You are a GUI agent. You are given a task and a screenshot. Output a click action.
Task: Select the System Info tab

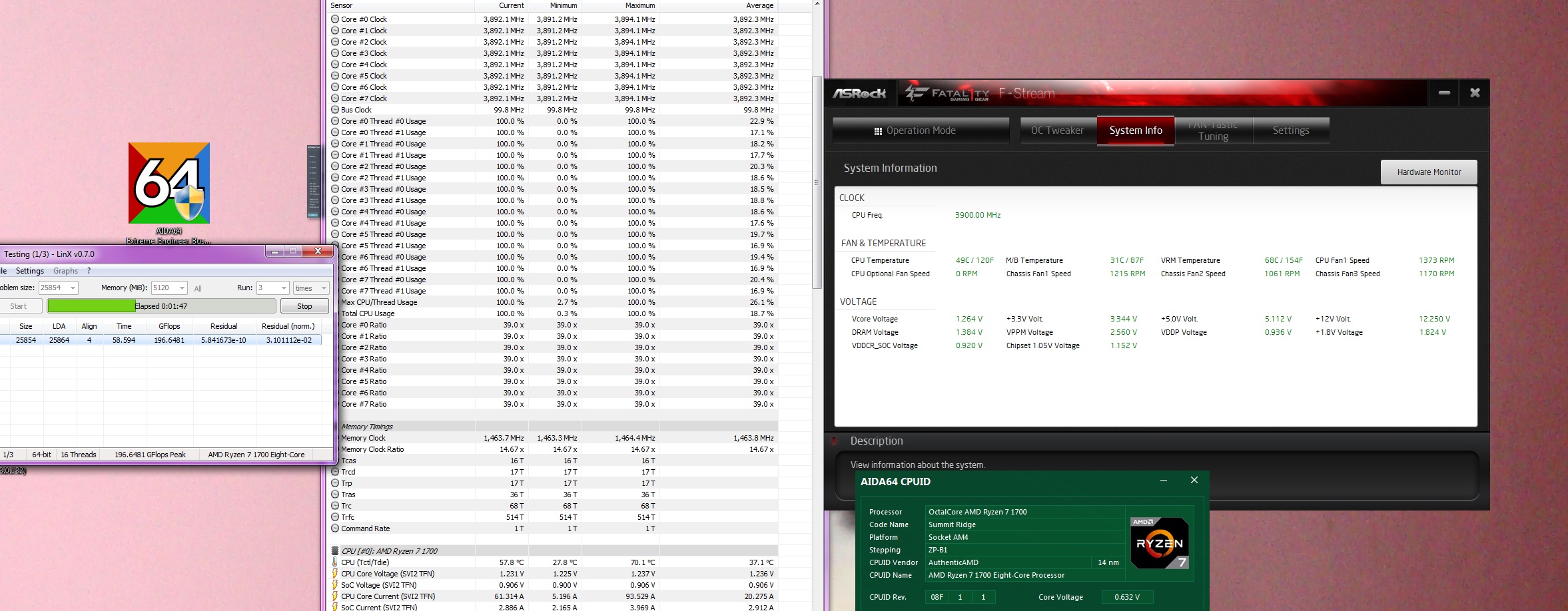click(1136, 130)
